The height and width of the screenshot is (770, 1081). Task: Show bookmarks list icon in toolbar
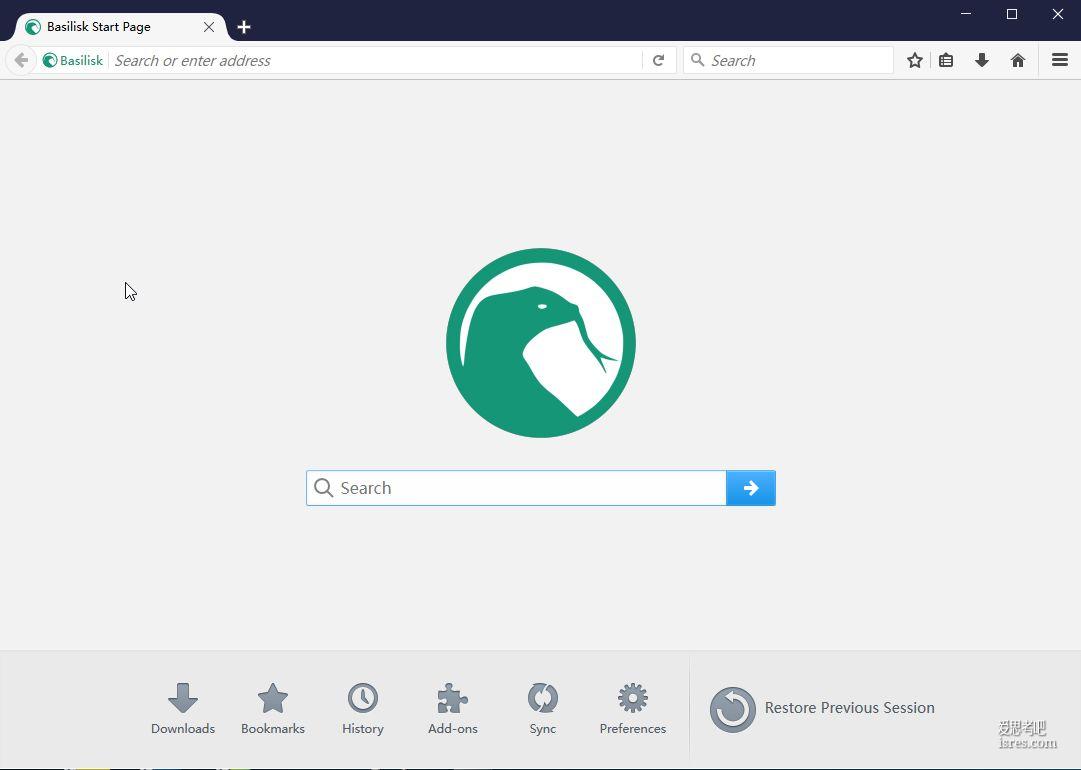click(x=946, y=61)
